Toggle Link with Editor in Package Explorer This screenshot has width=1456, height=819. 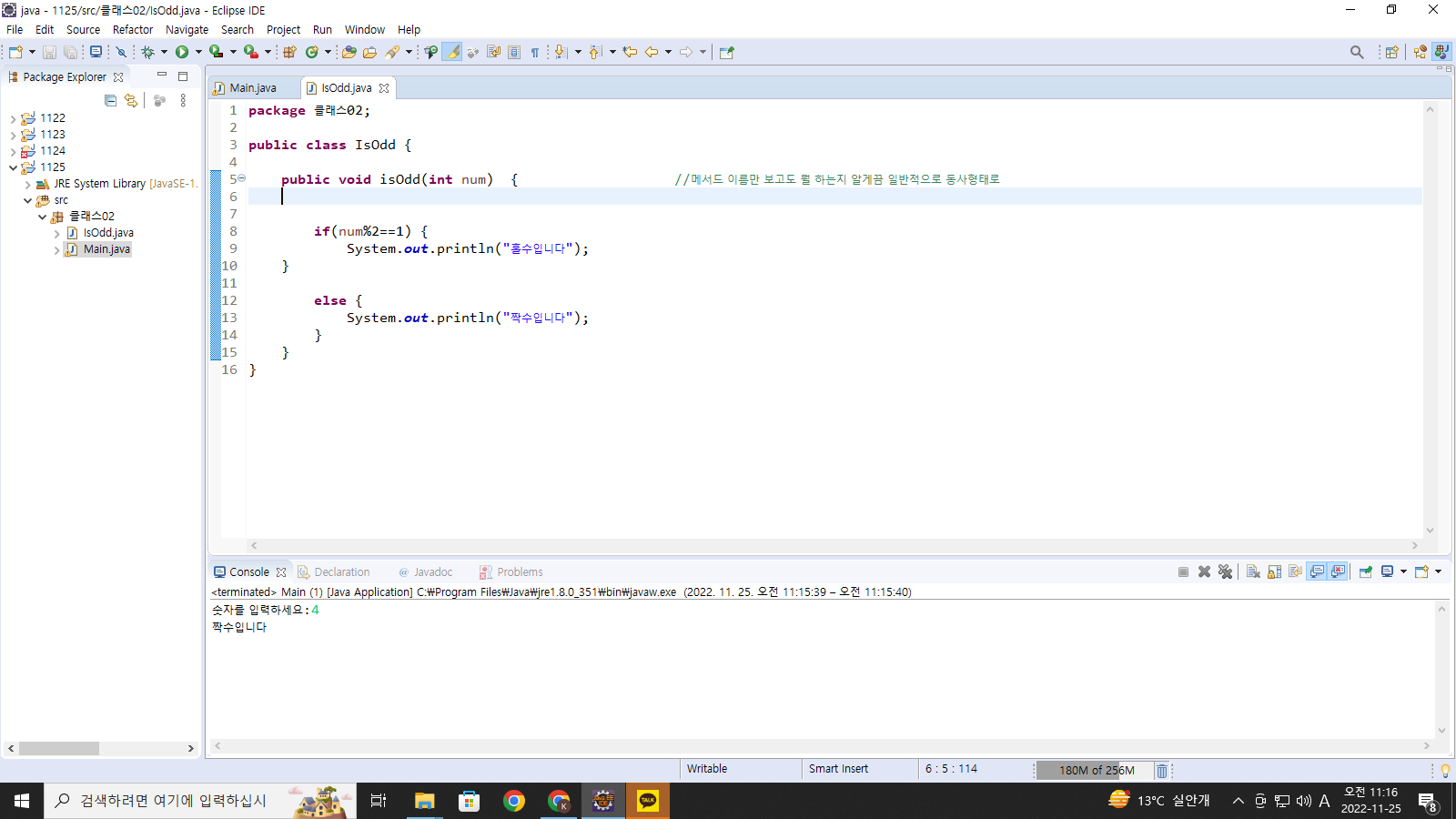tap(131, 100)
